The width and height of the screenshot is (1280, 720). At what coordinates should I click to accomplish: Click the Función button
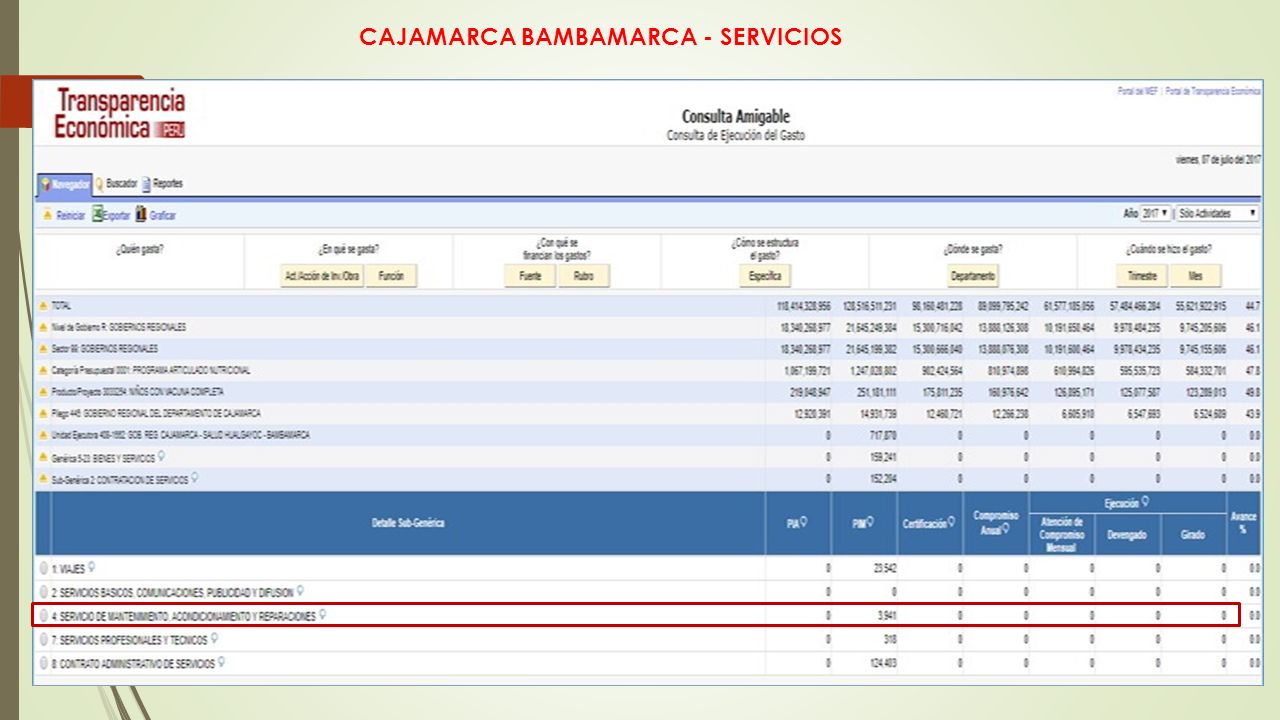(391, 276)
